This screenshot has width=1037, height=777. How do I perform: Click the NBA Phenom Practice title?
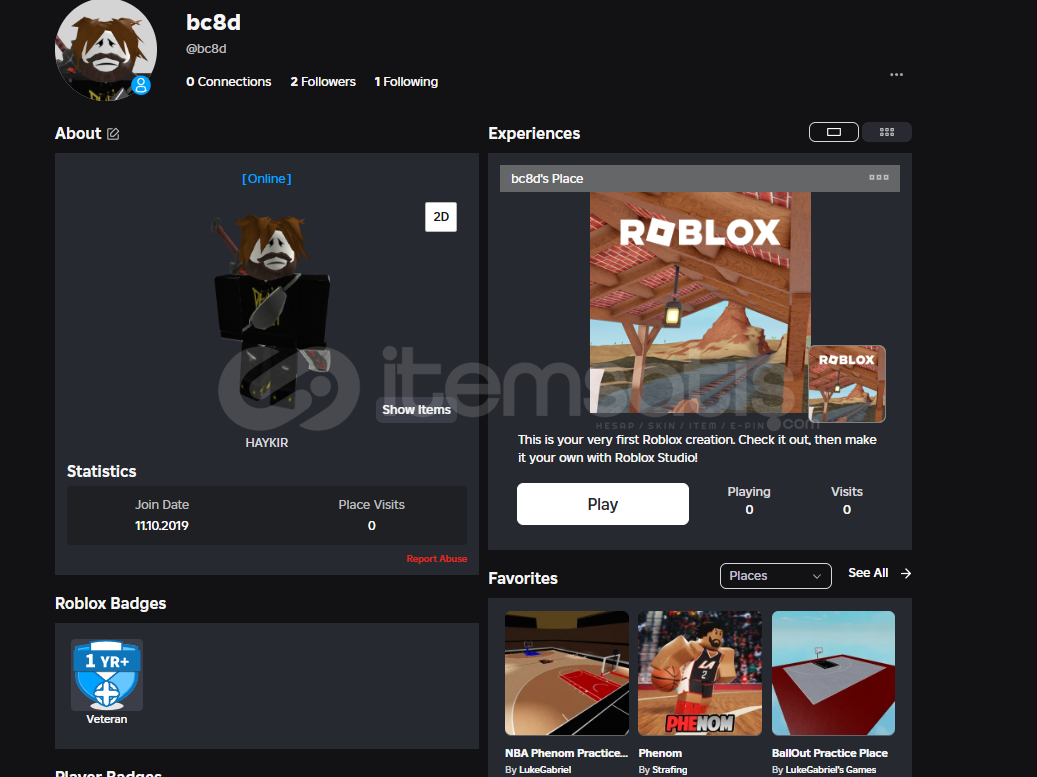click(x=566, y=753)
